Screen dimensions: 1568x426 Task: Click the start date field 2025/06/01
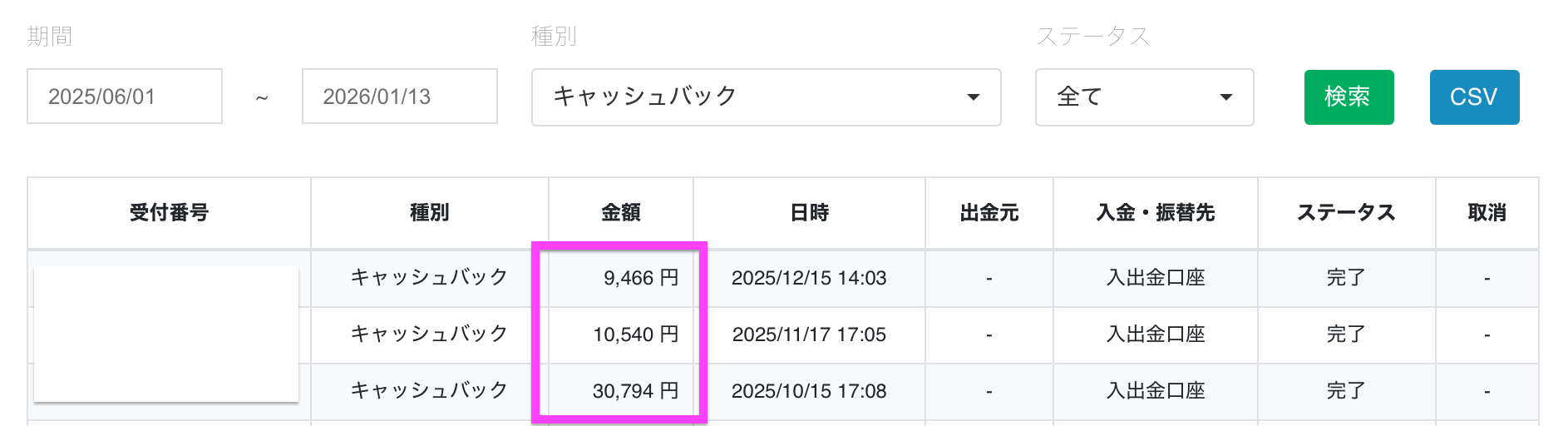click(x=125, y=97)
